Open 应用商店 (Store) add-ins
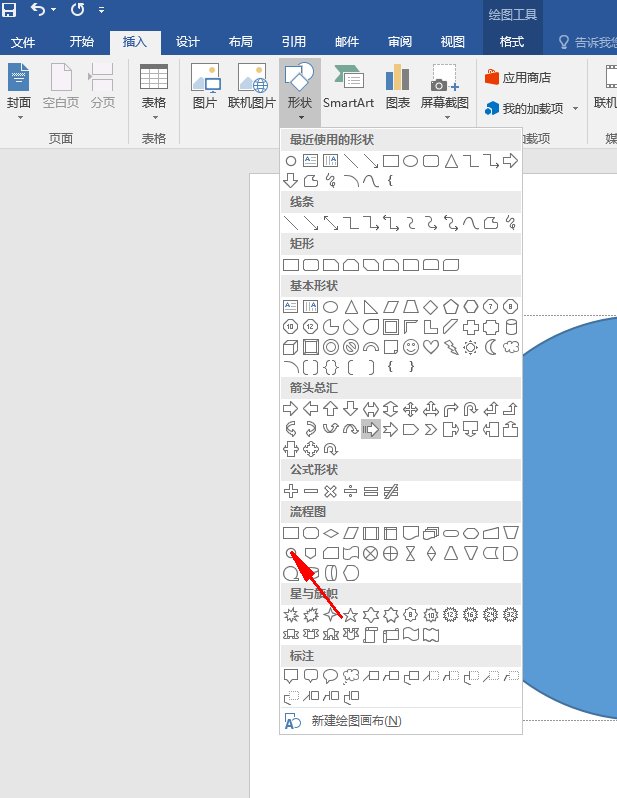The image size is (617, 798). (518, 77)
